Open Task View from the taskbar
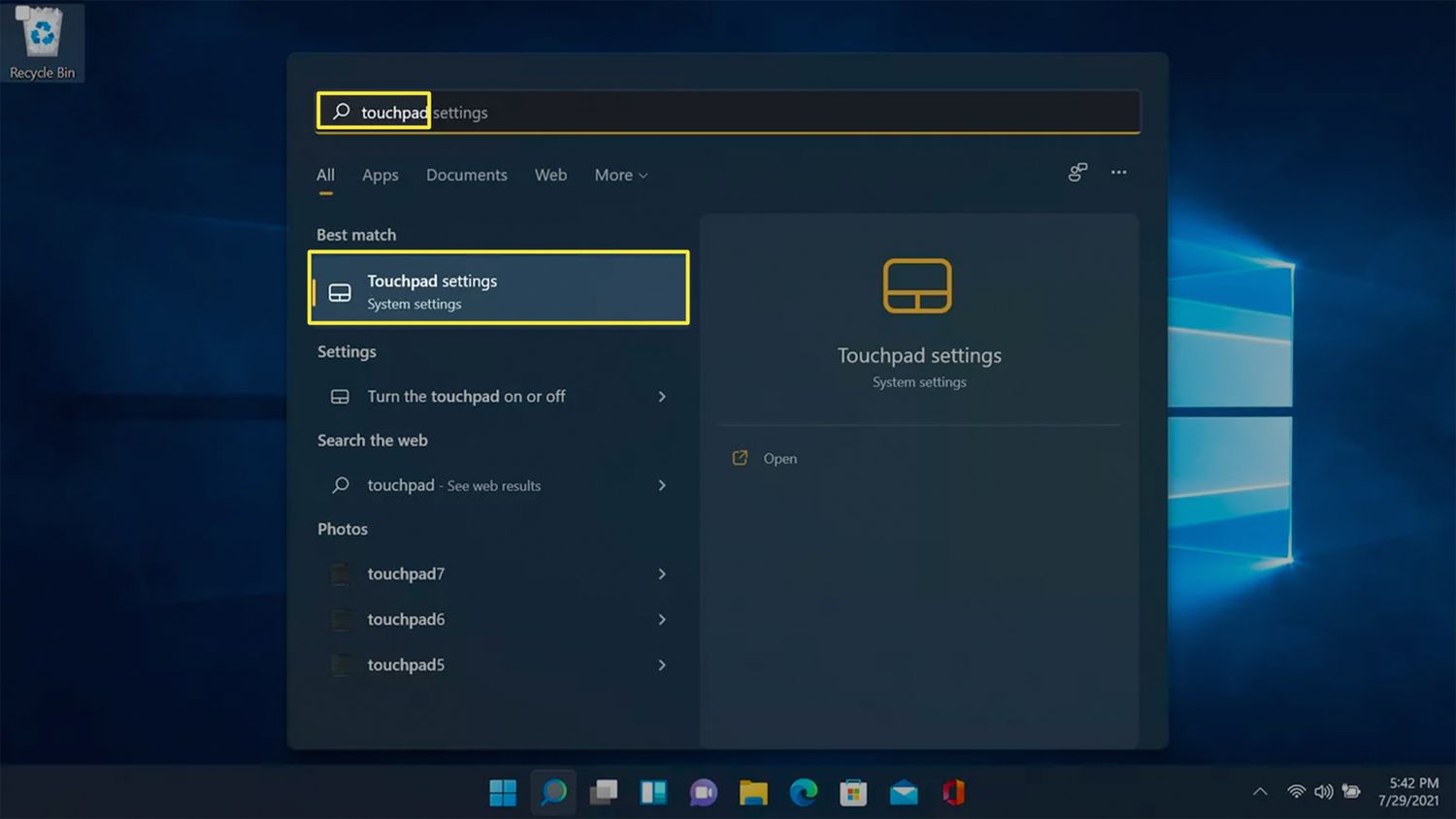 point(604,793)
